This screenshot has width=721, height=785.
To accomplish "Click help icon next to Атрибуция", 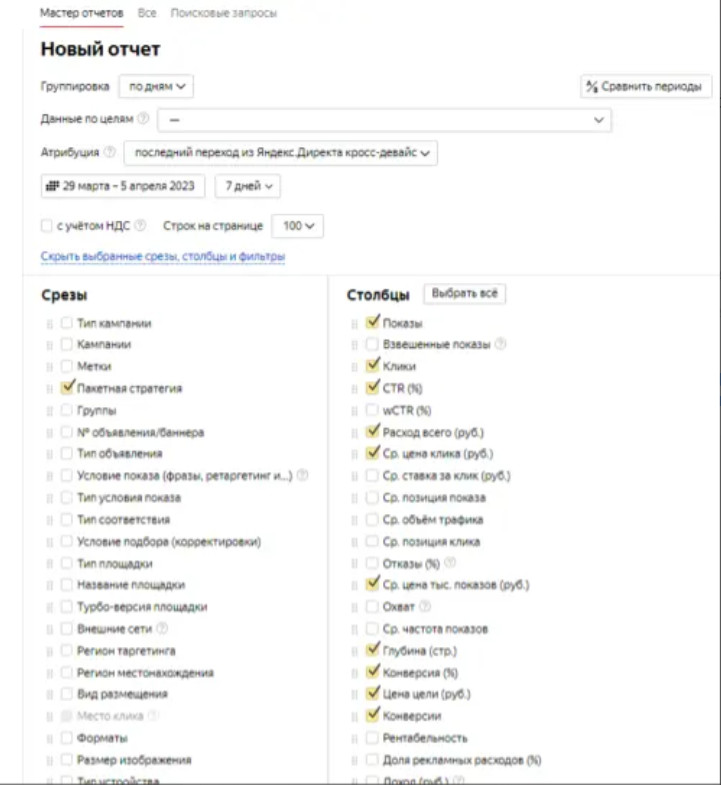I will click(x=109, y=153).
